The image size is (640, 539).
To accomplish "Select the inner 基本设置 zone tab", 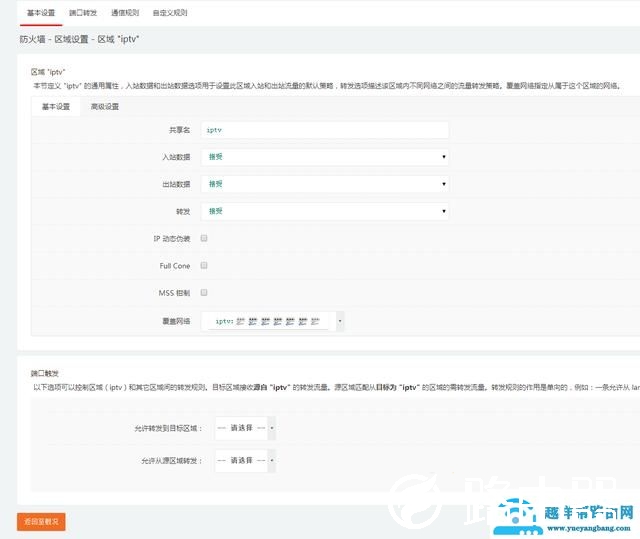I will point(56,106).
